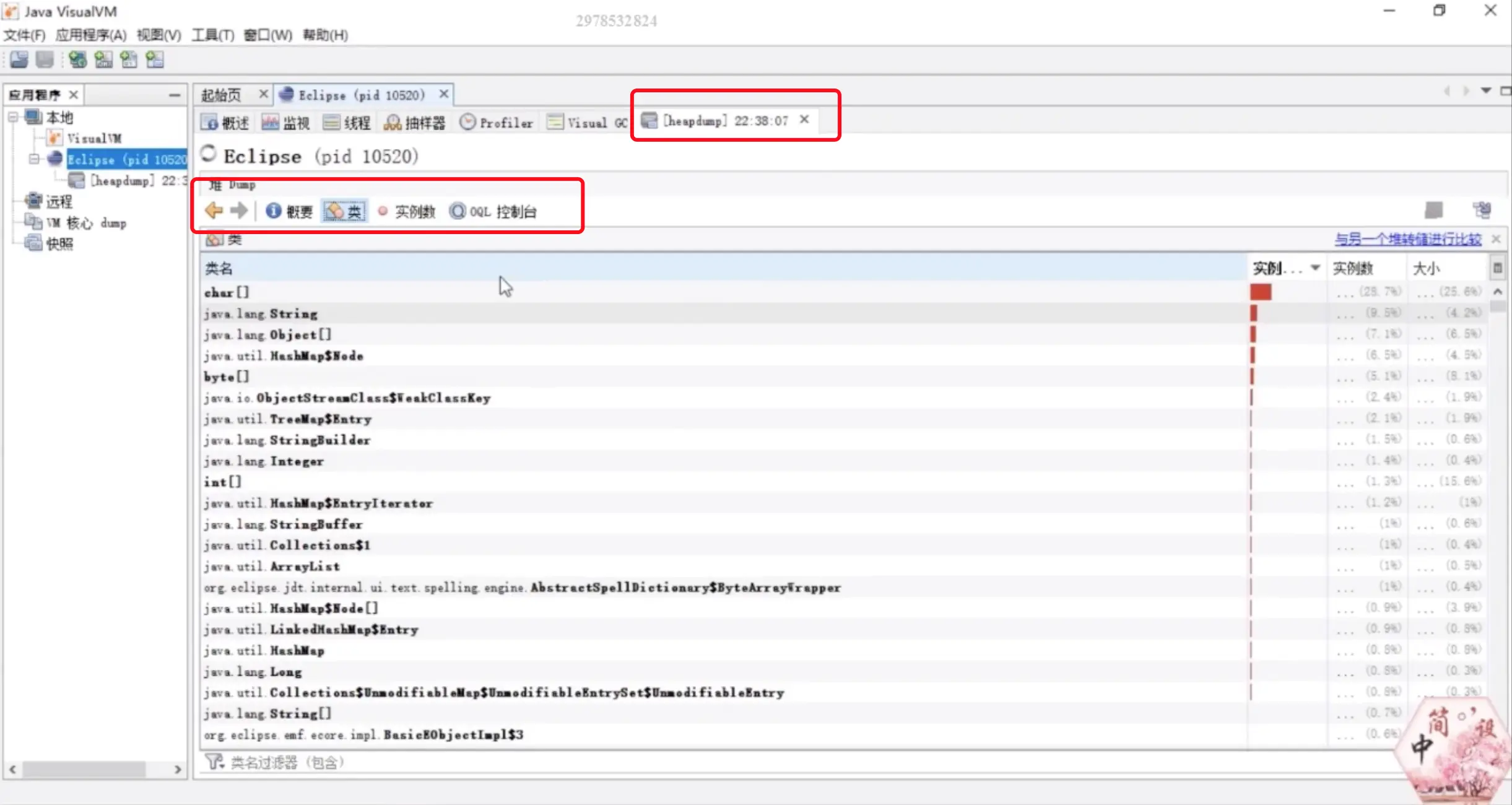Switch to 概要 (Summary) view
Viewport: 1512px width, 805px height.
point(289,212)
